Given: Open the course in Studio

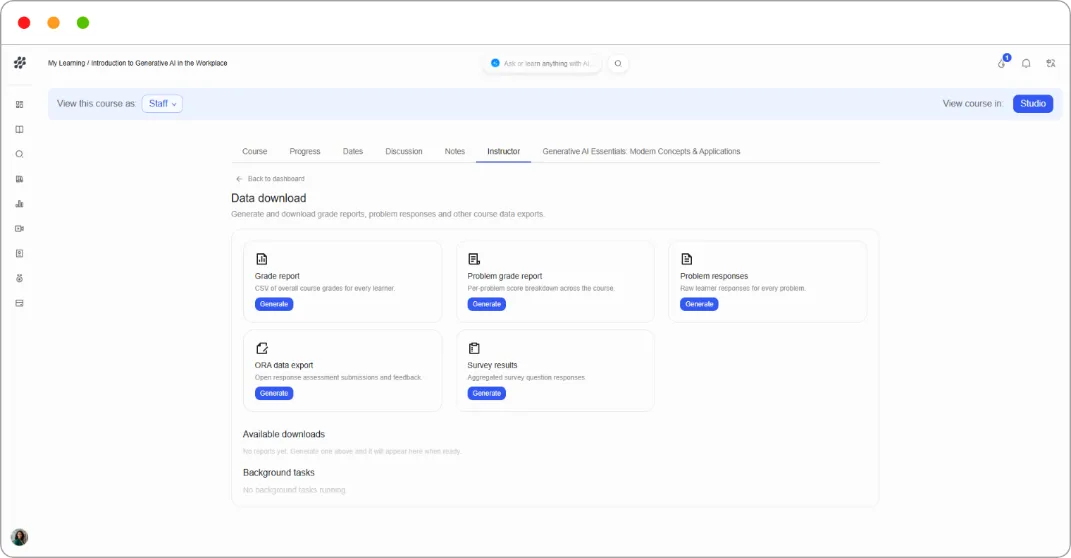Looking at the screenshot, I should click(x=1033, y=104).
